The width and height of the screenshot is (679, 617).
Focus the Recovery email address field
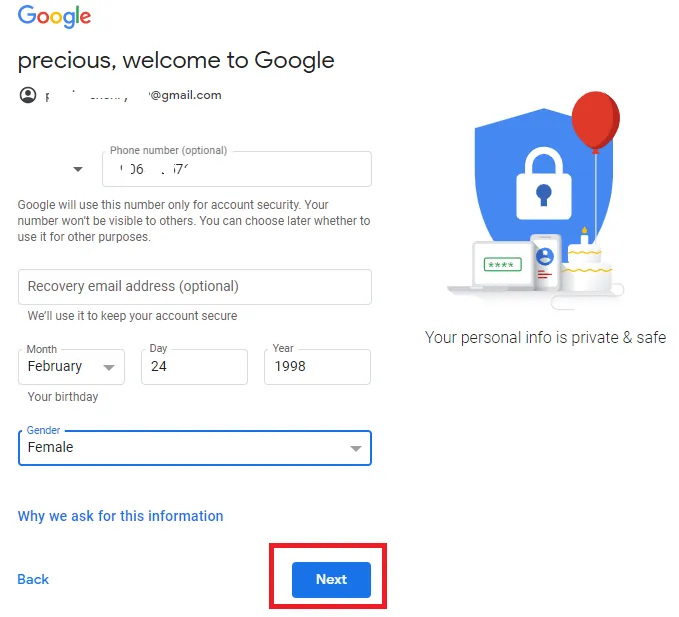pyautogui.click(x=195, y=287)
